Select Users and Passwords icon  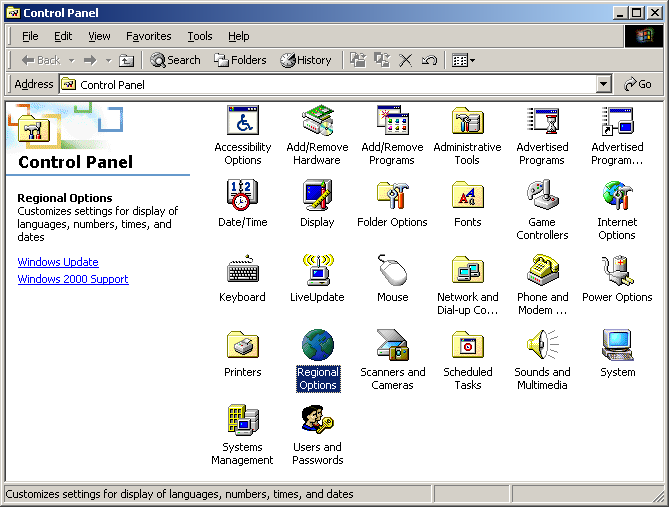point(317,420)
